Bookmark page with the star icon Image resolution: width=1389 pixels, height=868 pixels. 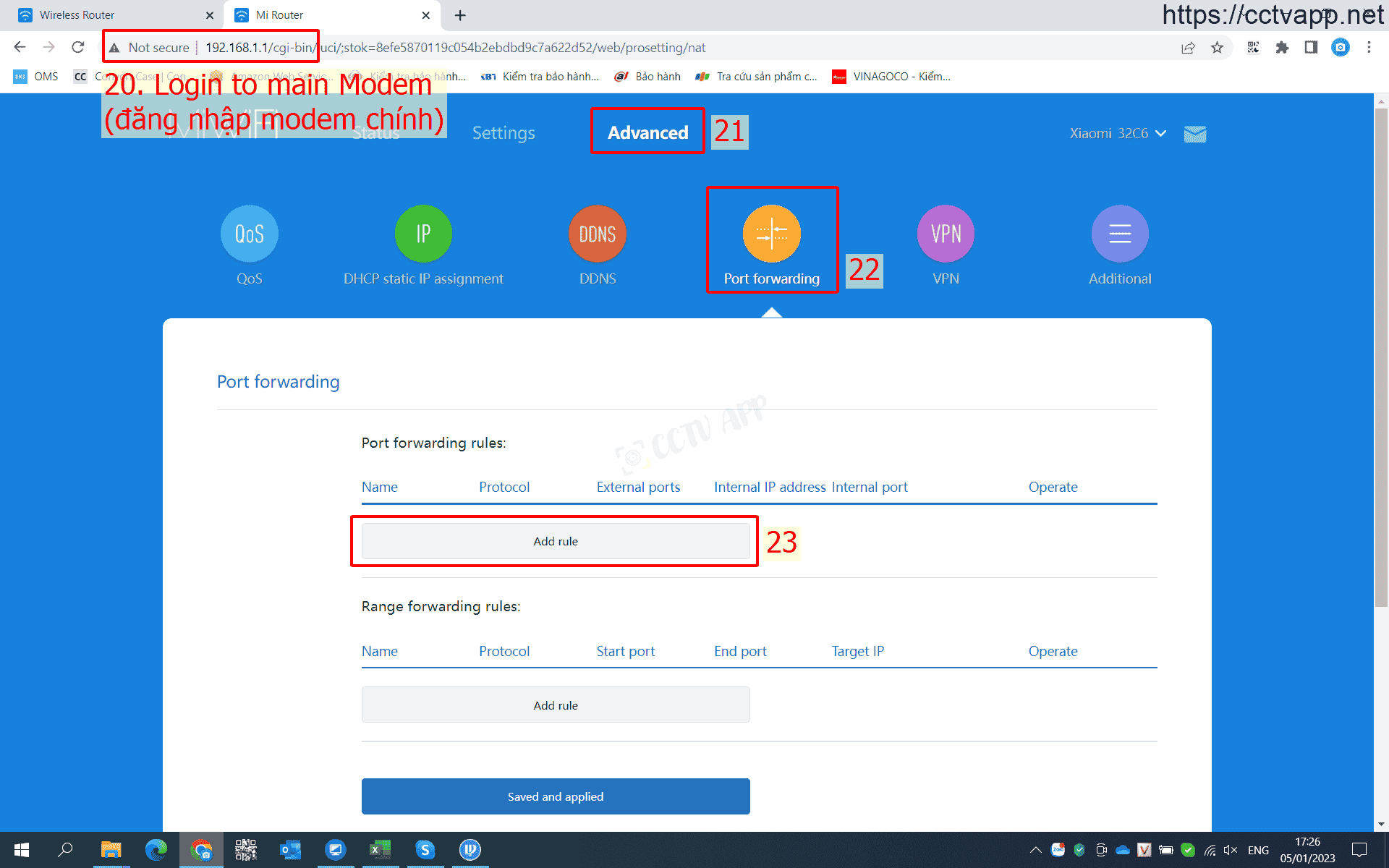pyautogui.click(x=1217, y=48)
